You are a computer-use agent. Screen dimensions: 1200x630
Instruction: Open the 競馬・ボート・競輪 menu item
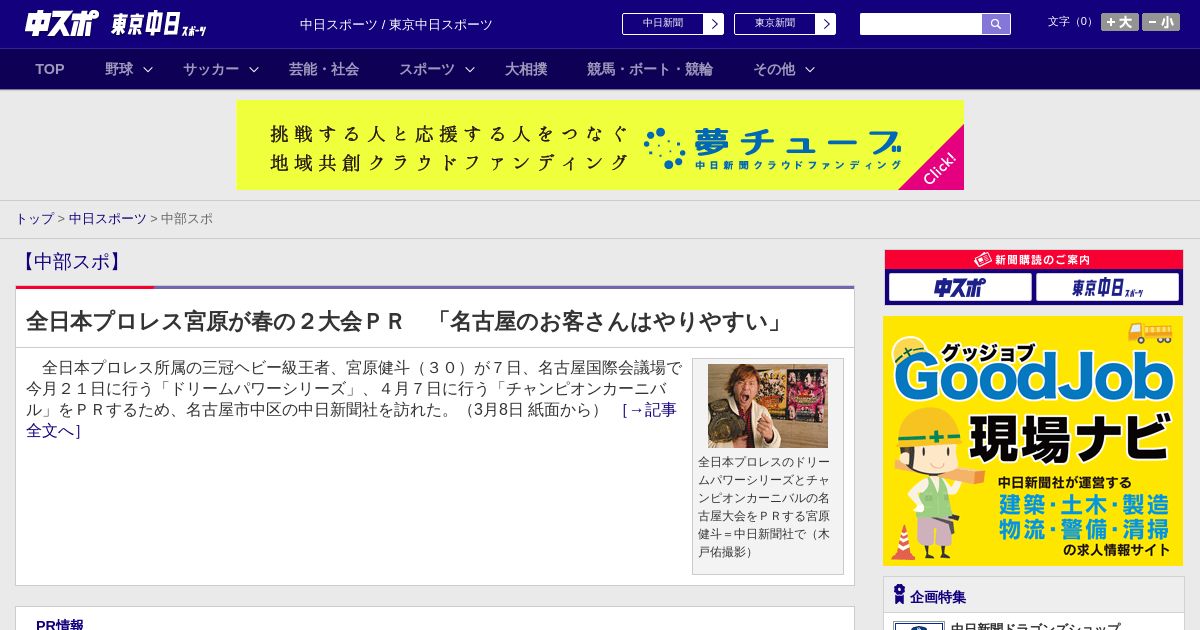click(650, 69)
